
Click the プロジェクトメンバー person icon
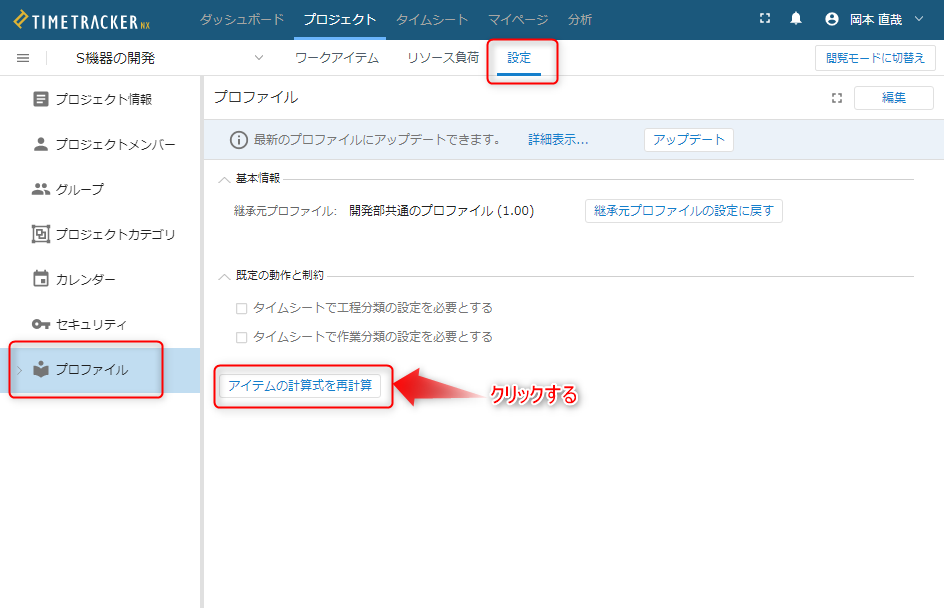tap(40, 144)
